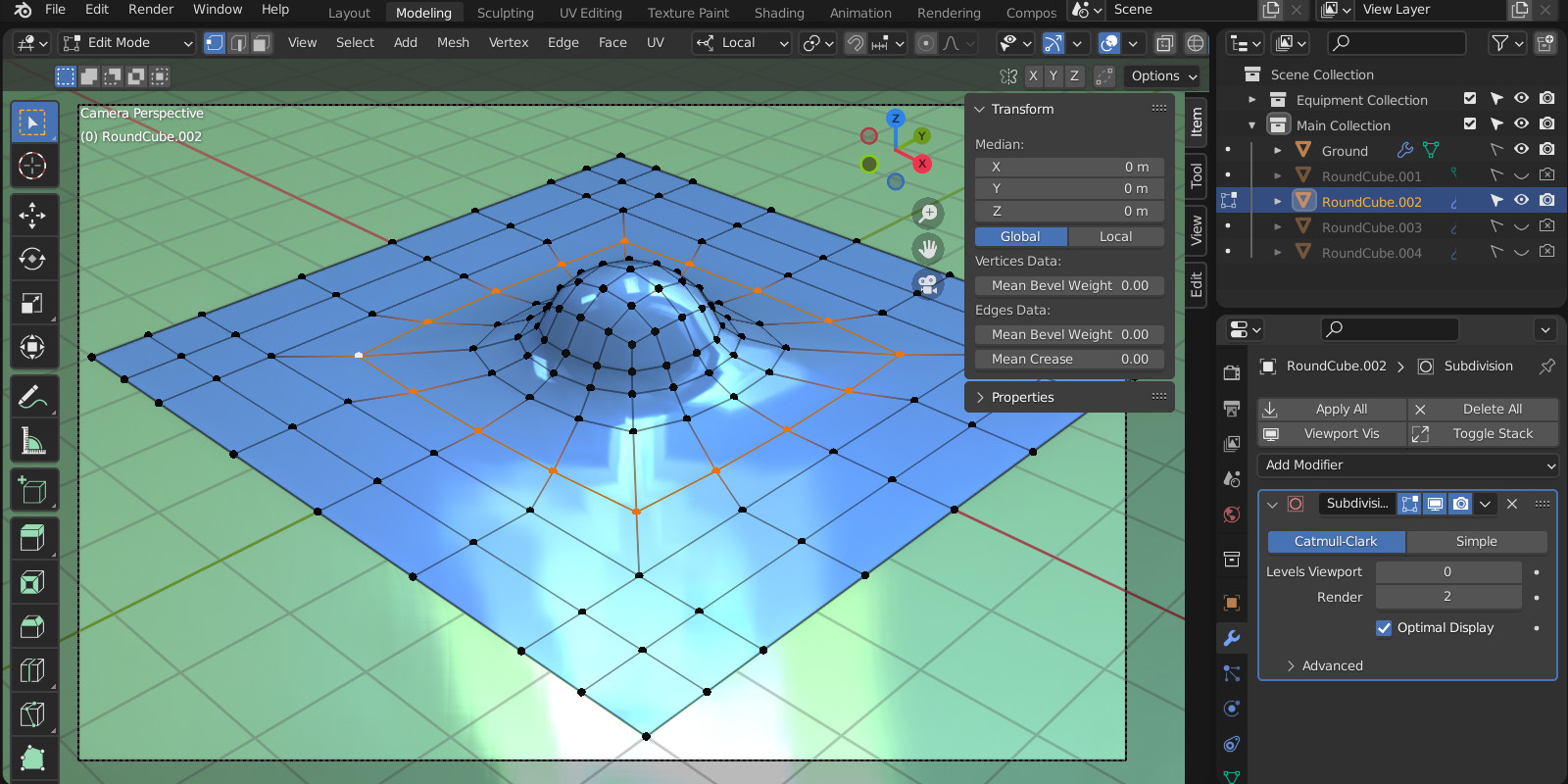Adjust Mean Crease value slider
This screenshot has height=784, width=1568.
(1069, 359)
